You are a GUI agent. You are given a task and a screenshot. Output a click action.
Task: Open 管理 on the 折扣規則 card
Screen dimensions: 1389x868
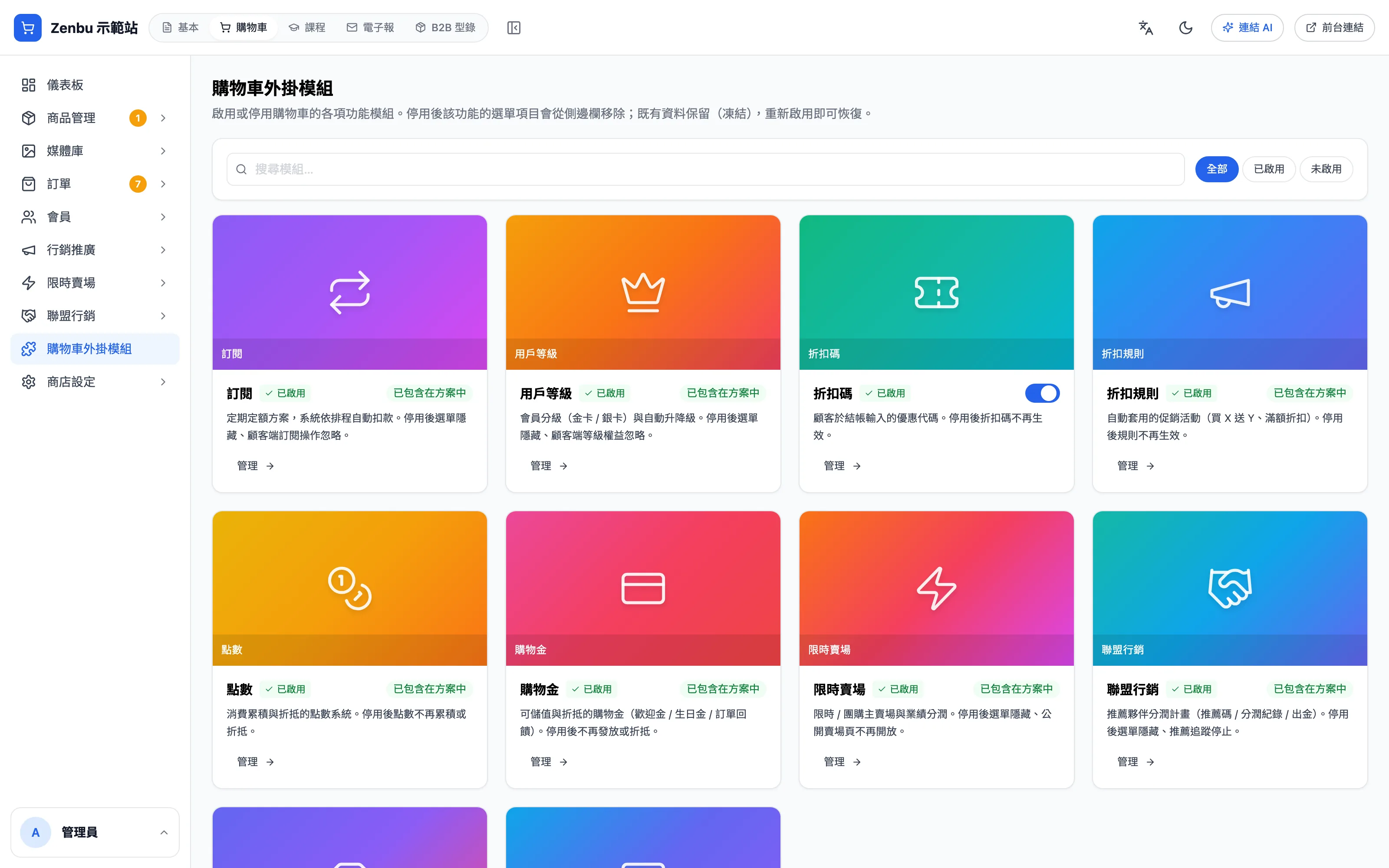tap(1136, 466)
